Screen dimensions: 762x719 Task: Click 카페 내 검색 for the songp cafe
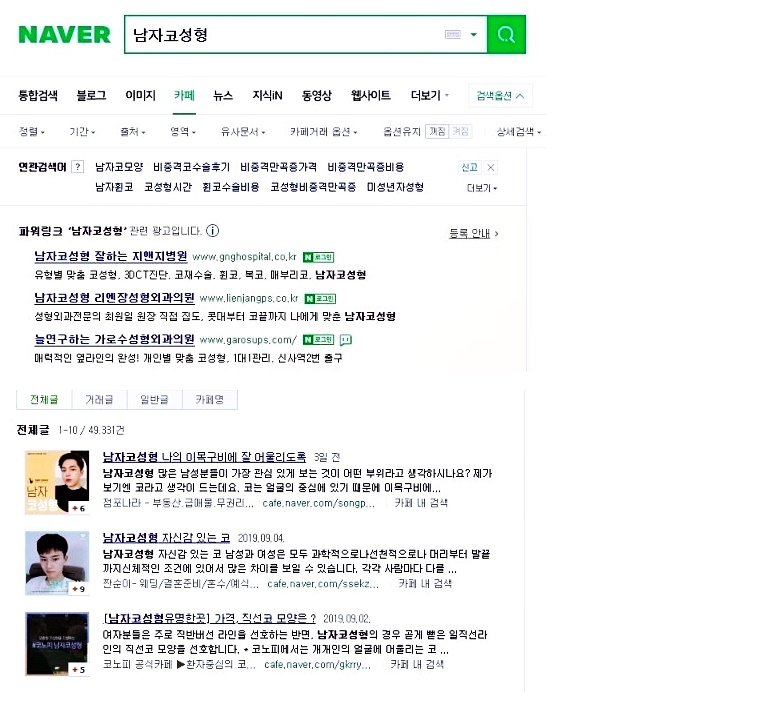pos(421,503)
